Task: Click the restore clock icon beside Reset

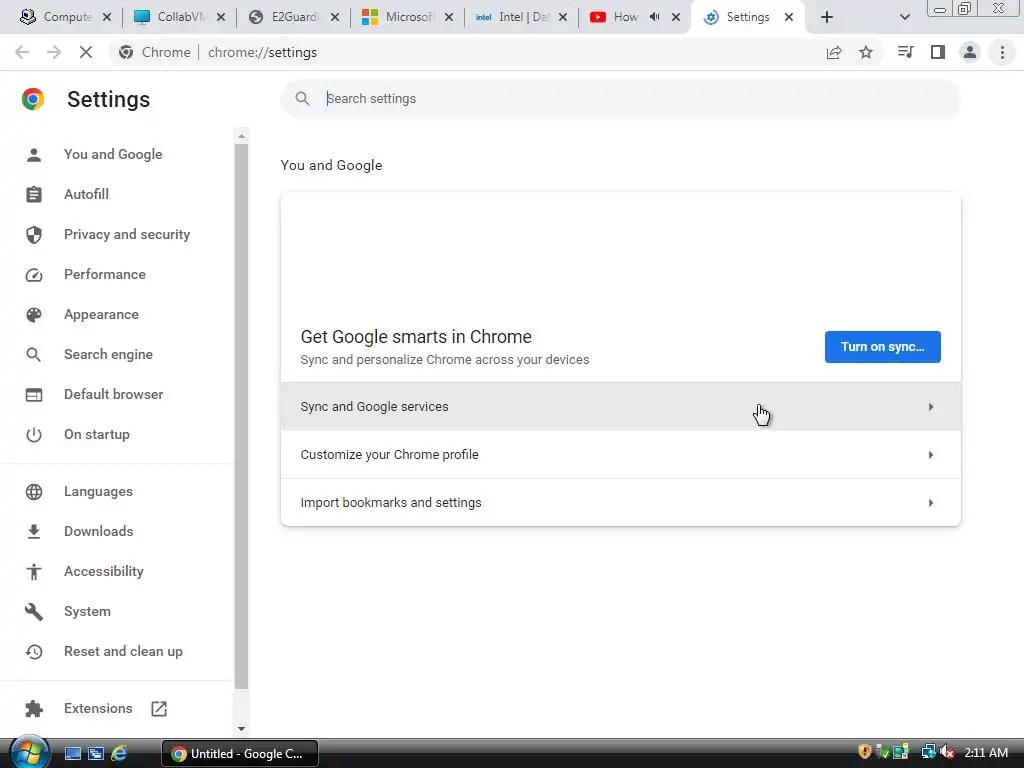Action: click(x=34, y=652)
